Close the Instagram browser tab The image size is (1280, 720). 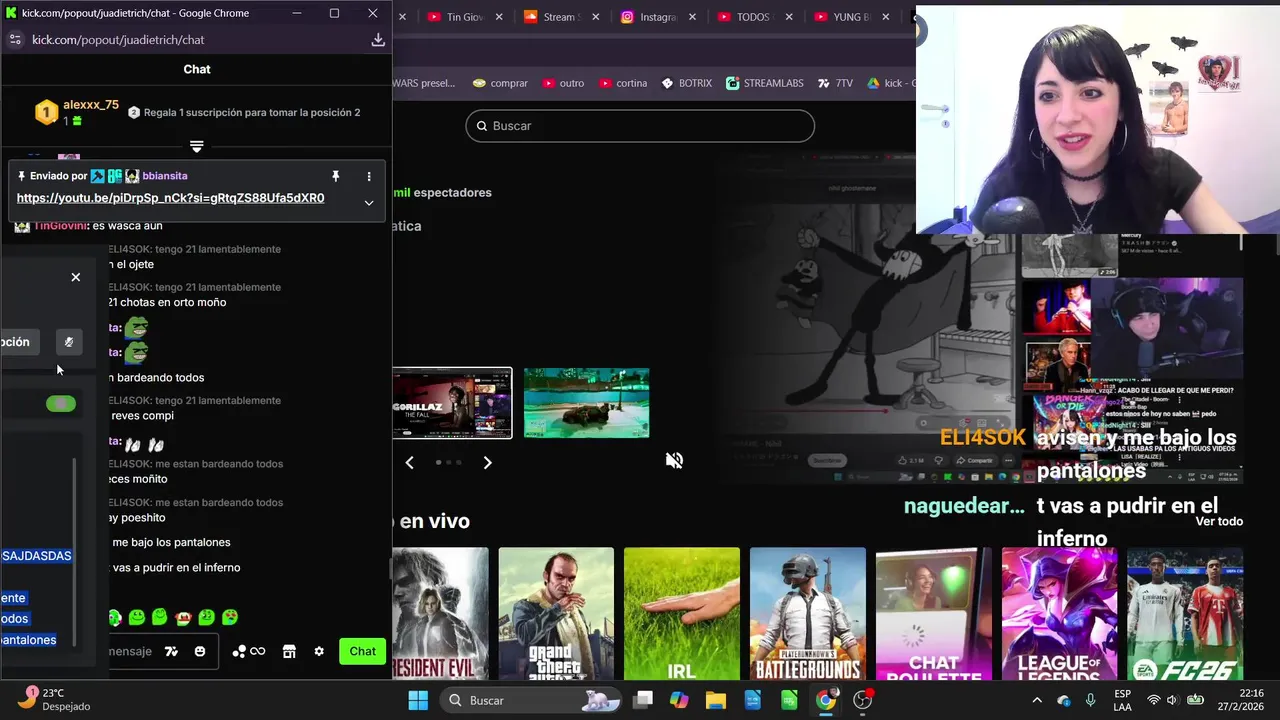tap(693, 17)
